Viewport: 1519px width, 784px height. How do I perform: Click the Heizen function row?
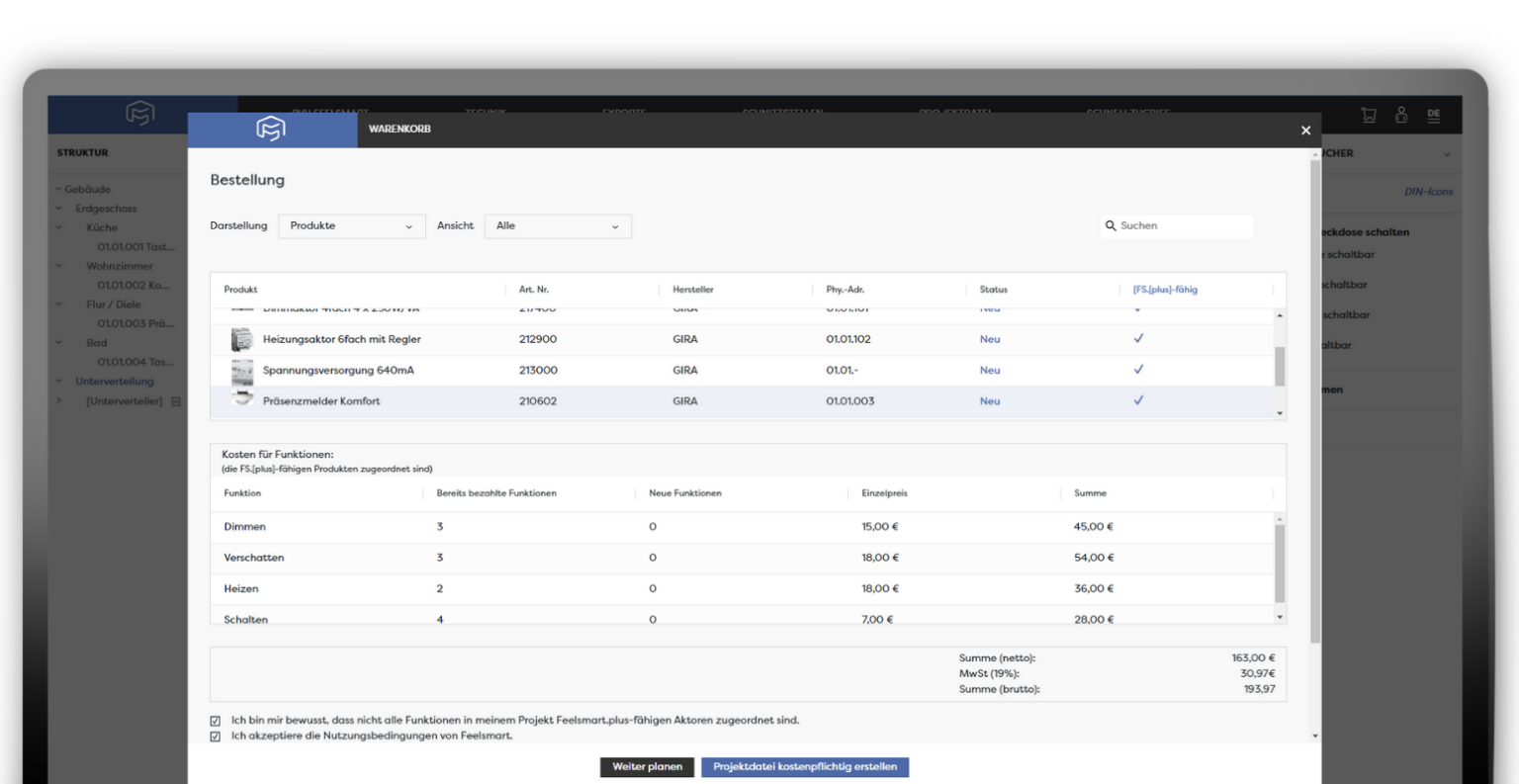coord(742,589)
